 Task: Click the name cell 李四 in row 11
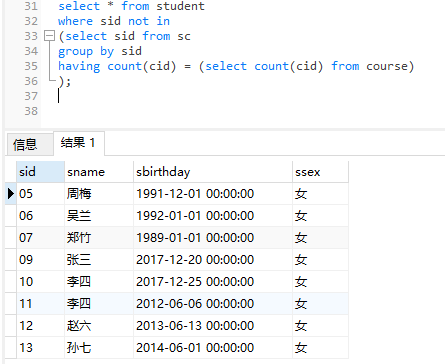pos(99,304)
